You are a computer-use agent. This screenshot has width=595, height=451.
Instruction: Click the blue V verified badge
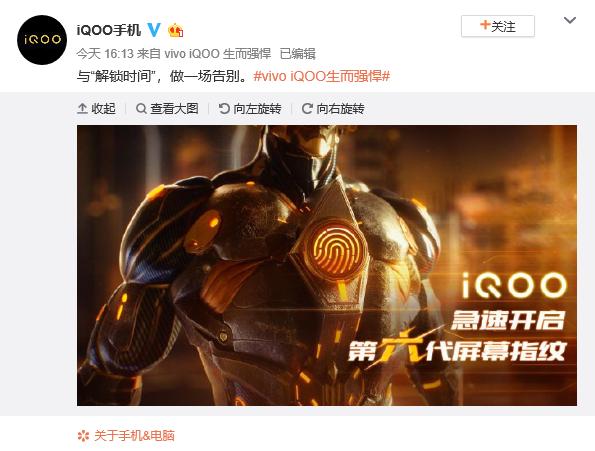point(154,30)
